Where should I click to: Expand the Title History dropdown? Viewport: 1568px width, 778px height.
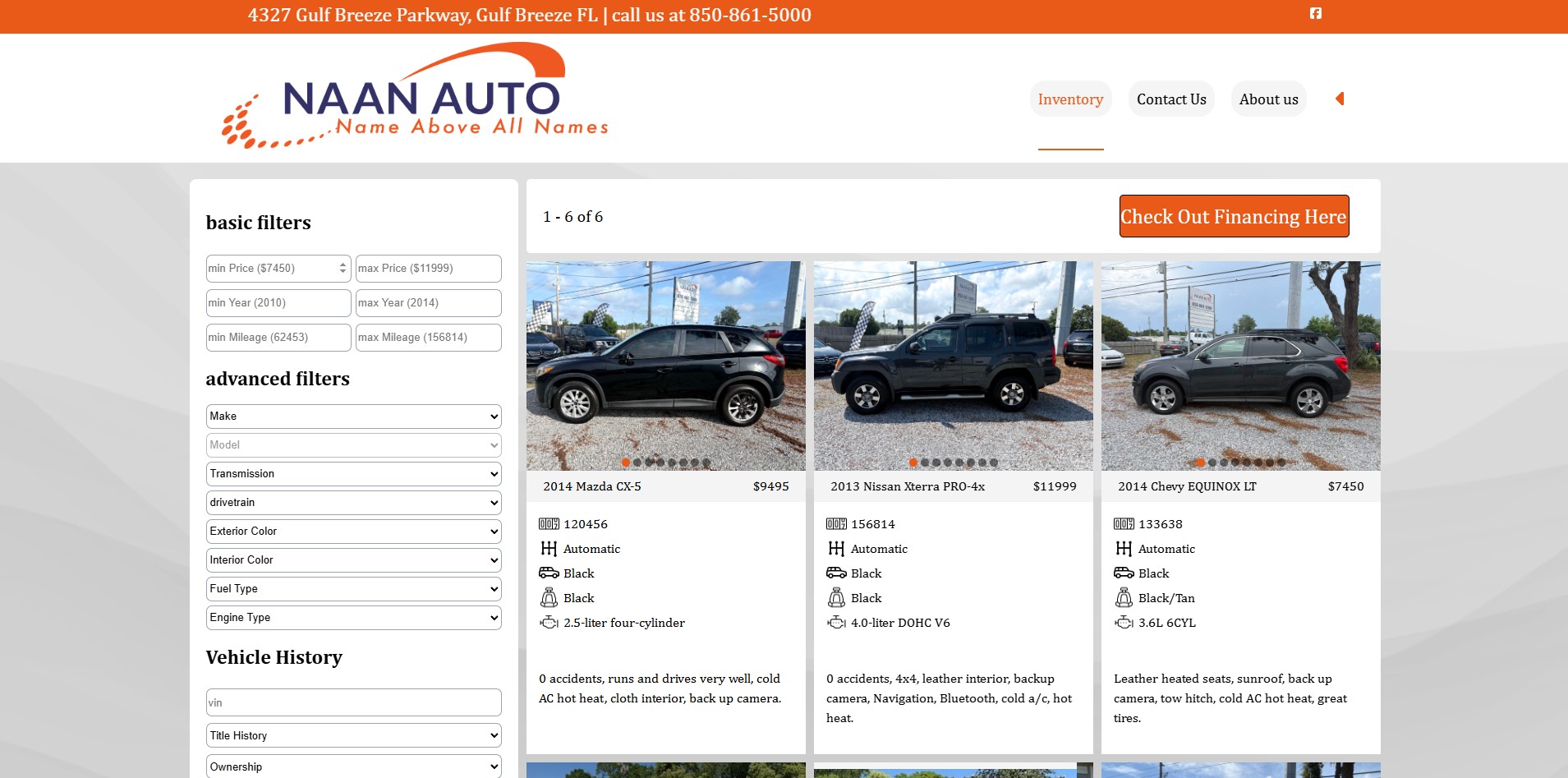pos(353,735)
